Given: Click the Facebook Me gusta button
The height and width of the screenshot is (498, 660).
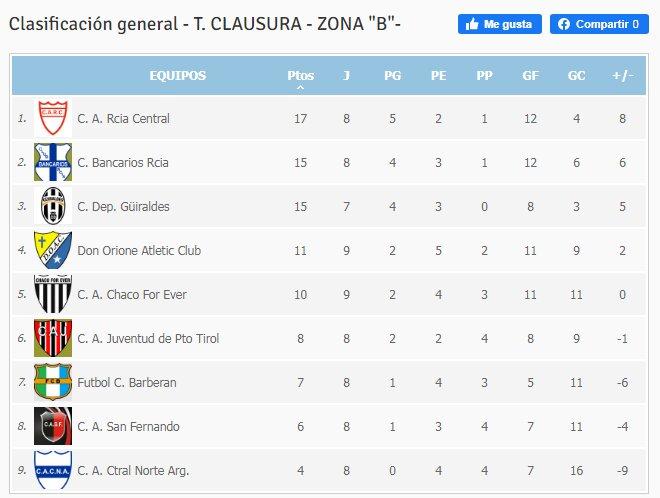Looking at the screenshot, I should coord(500,24).
